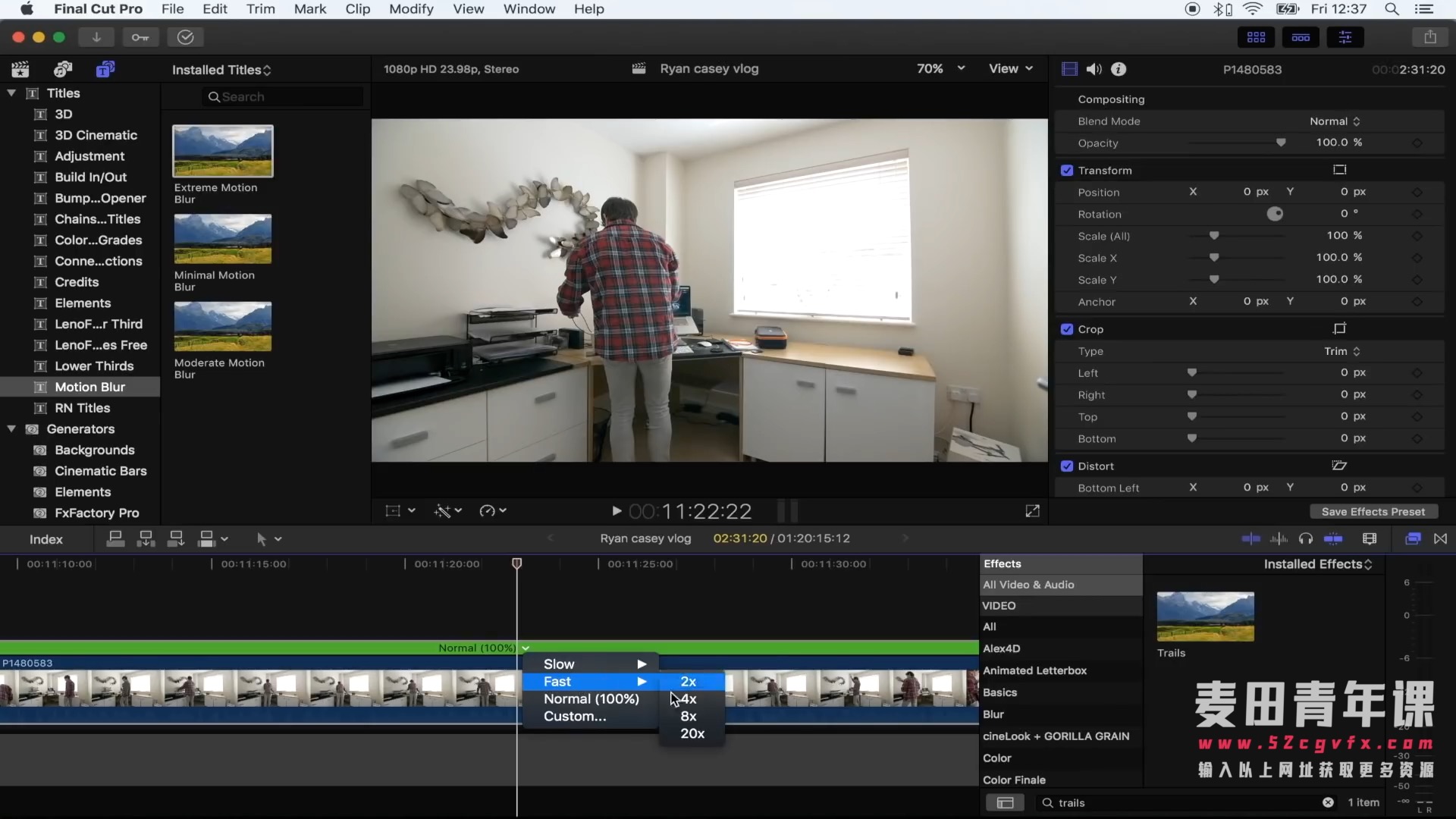Open the Retime speedometer menu below the viewer

pos(493,511)
